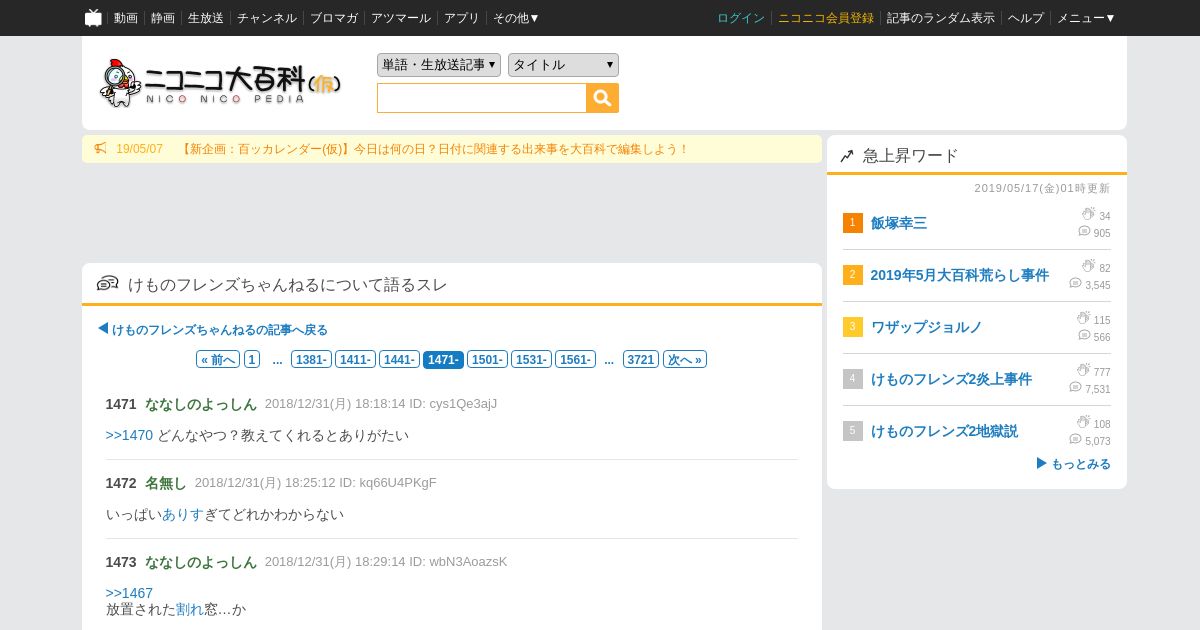Screen dimensions: 1200x630
Task: Go to pagination page 1
Action: pyautogui.click(x=252, y=359)
